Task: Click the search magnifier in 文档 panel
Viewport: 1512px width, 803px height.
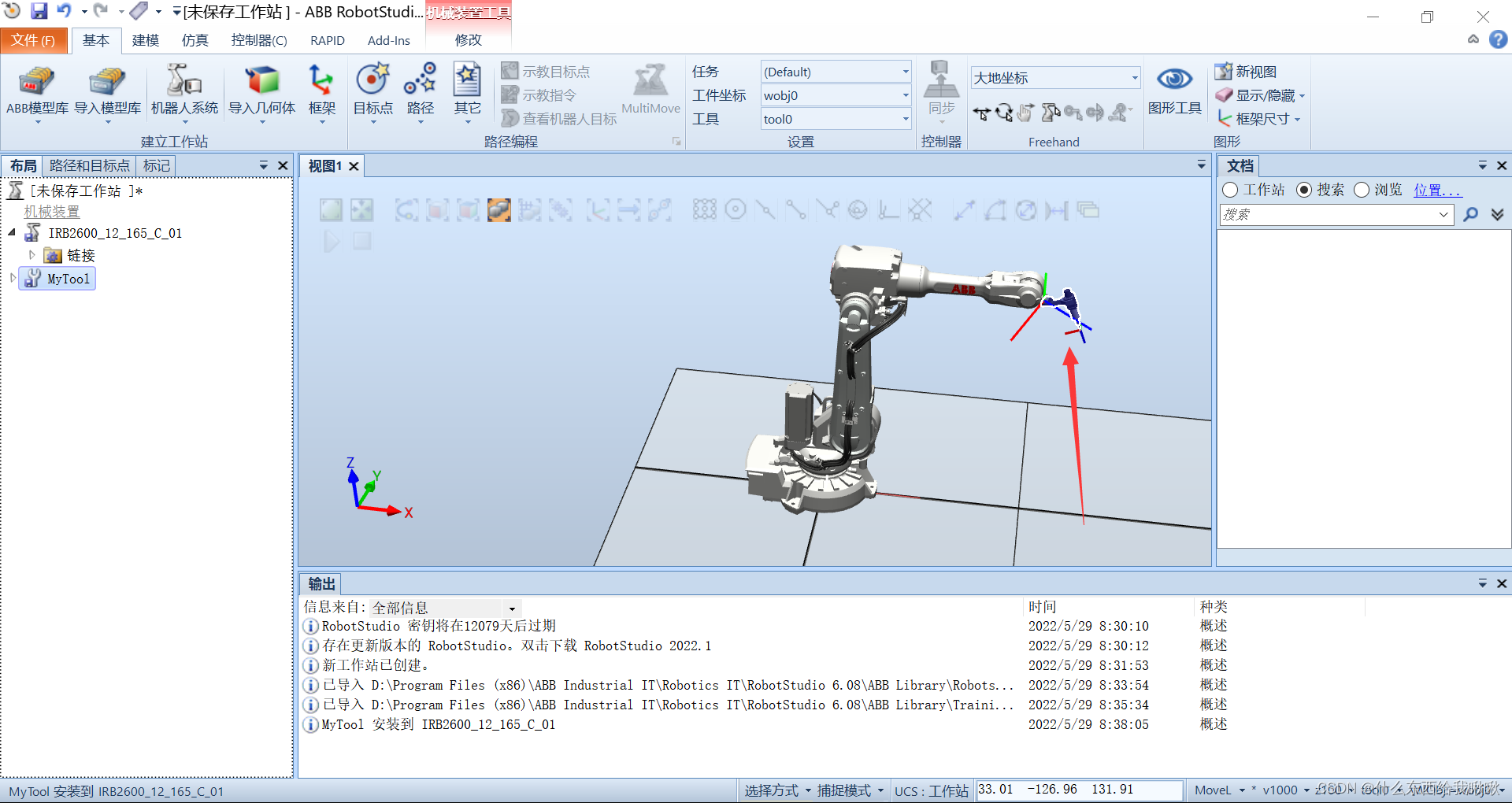Action: tap(1470, 214)
